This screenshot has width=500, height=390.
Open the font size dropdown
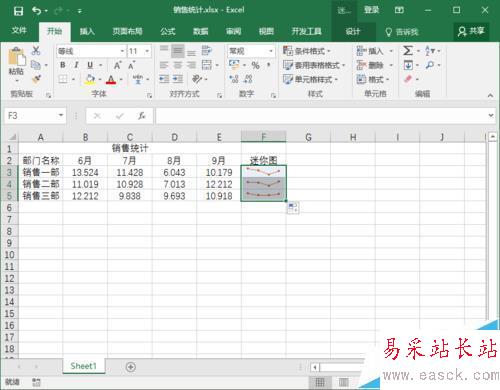pos(147,51)
